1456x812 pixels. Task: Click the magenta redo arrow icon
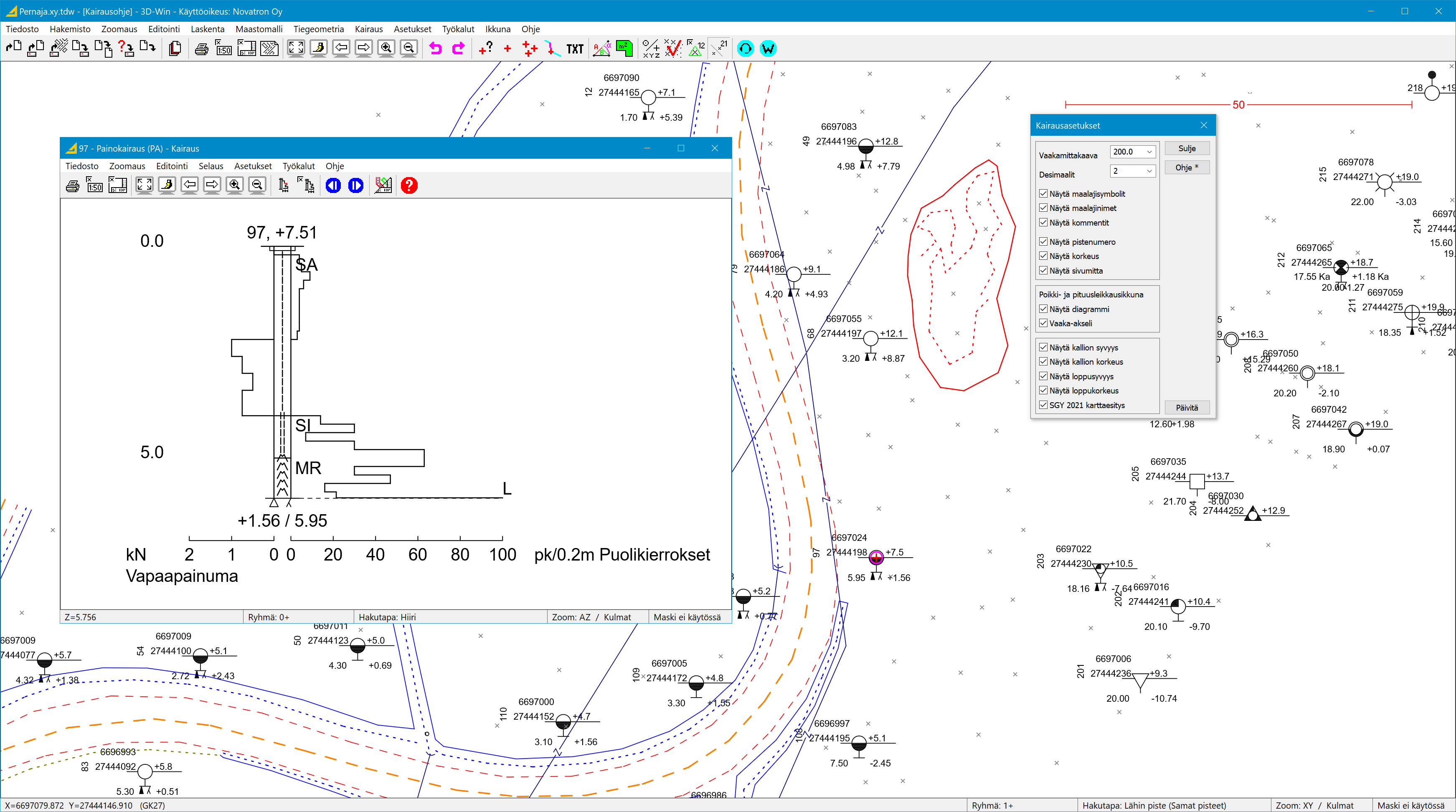(x=458, y=48)
